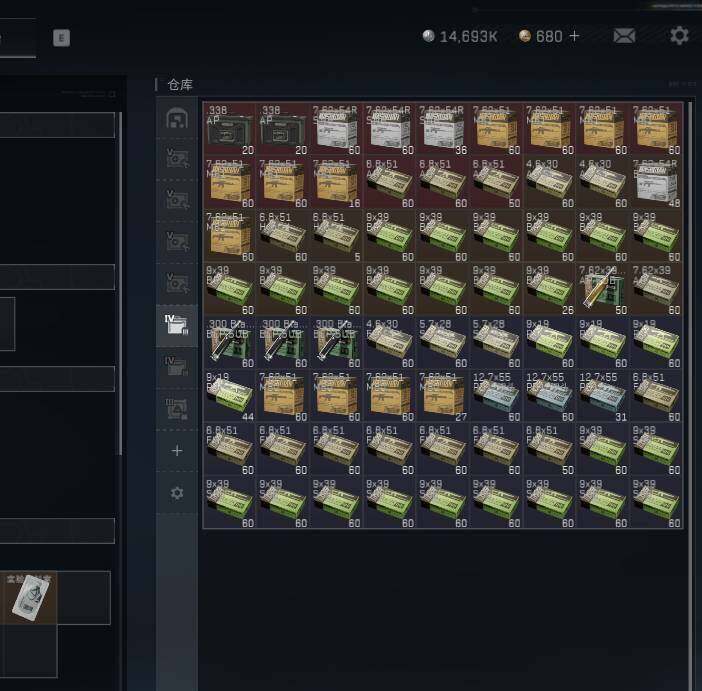Select the 6.8x51 stack with 50 on red background
The height and width of the screenshot is (691, 702).
[x=496, y=183]
